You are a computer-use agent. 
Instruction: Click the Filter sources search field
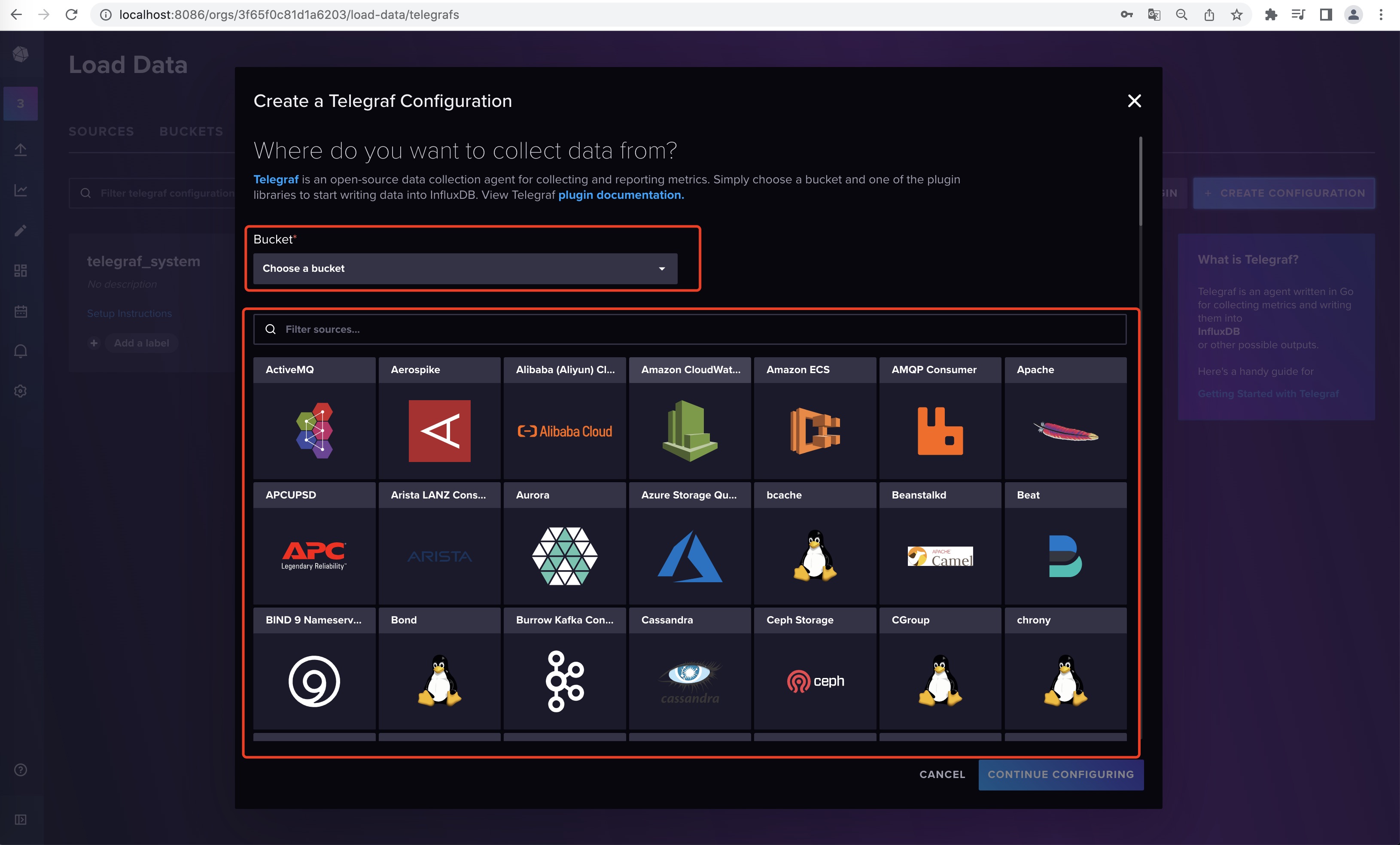point(690,329)
